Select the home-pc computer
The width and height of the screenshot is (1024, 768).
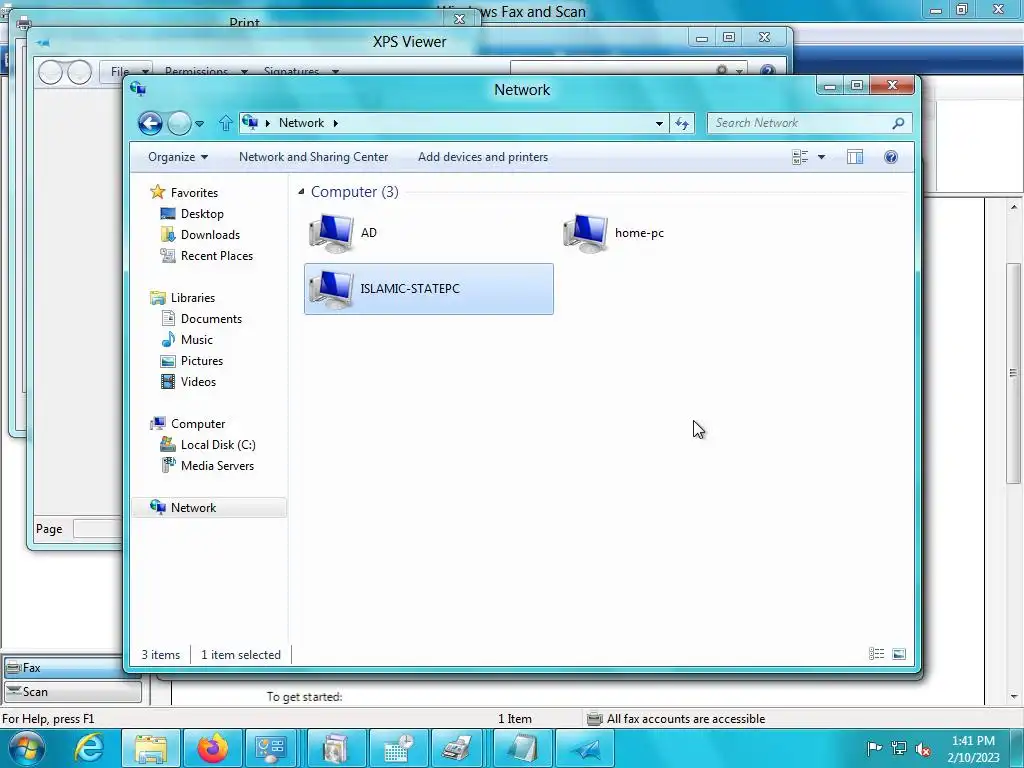683,232
